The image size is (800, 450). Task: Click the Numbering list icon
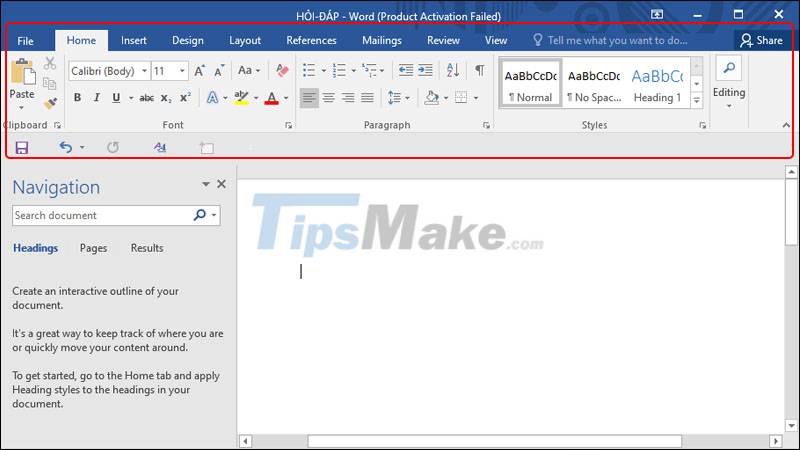(x=339, y=70)
